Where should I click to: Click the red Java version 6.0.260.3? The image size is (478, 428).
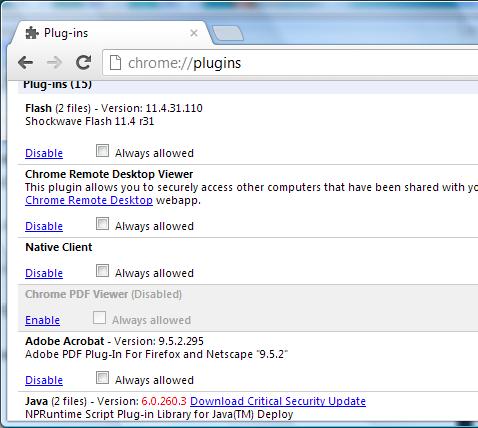[x=164, y=401]
